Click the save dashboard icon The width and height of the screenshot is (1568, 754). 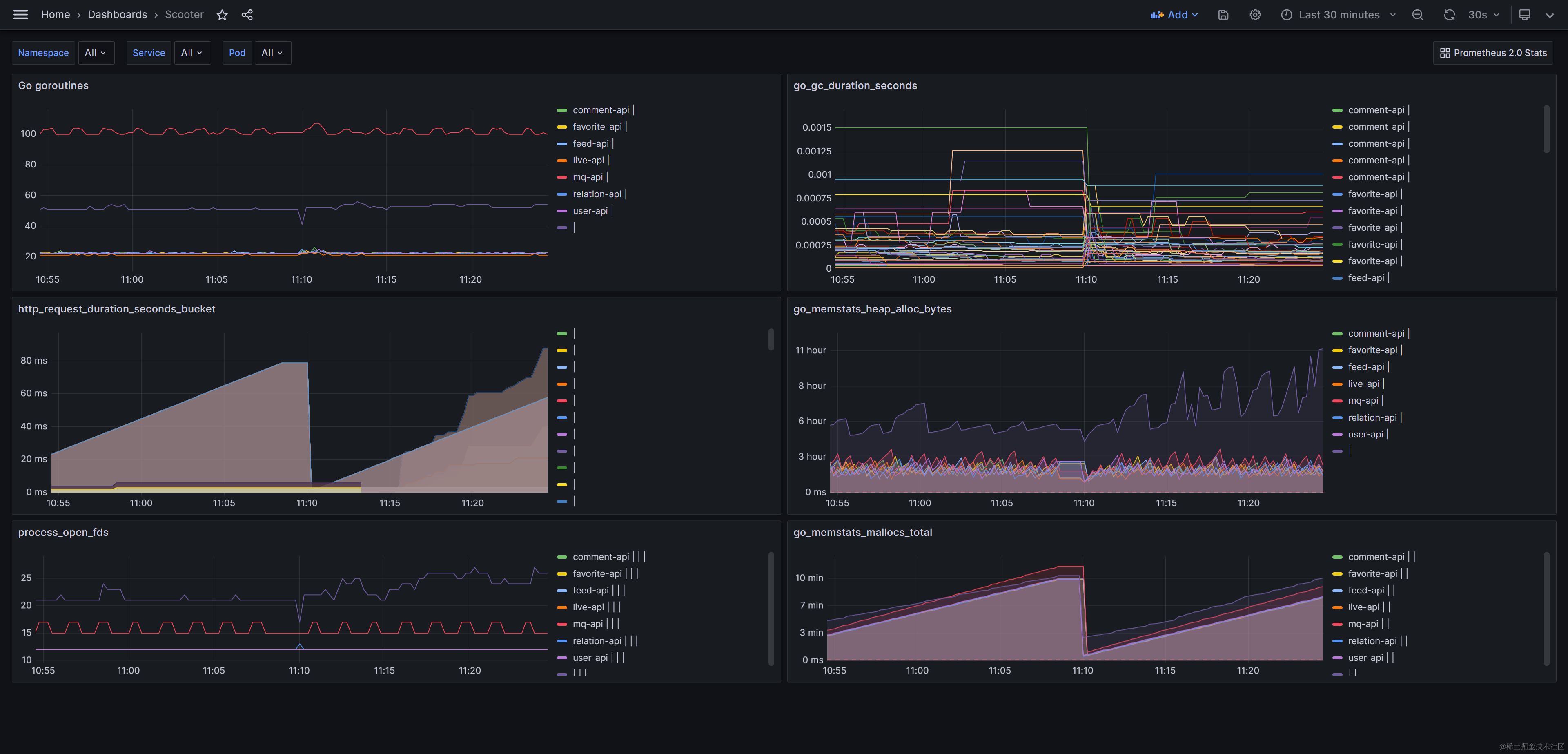click(x=1223, y=15)
